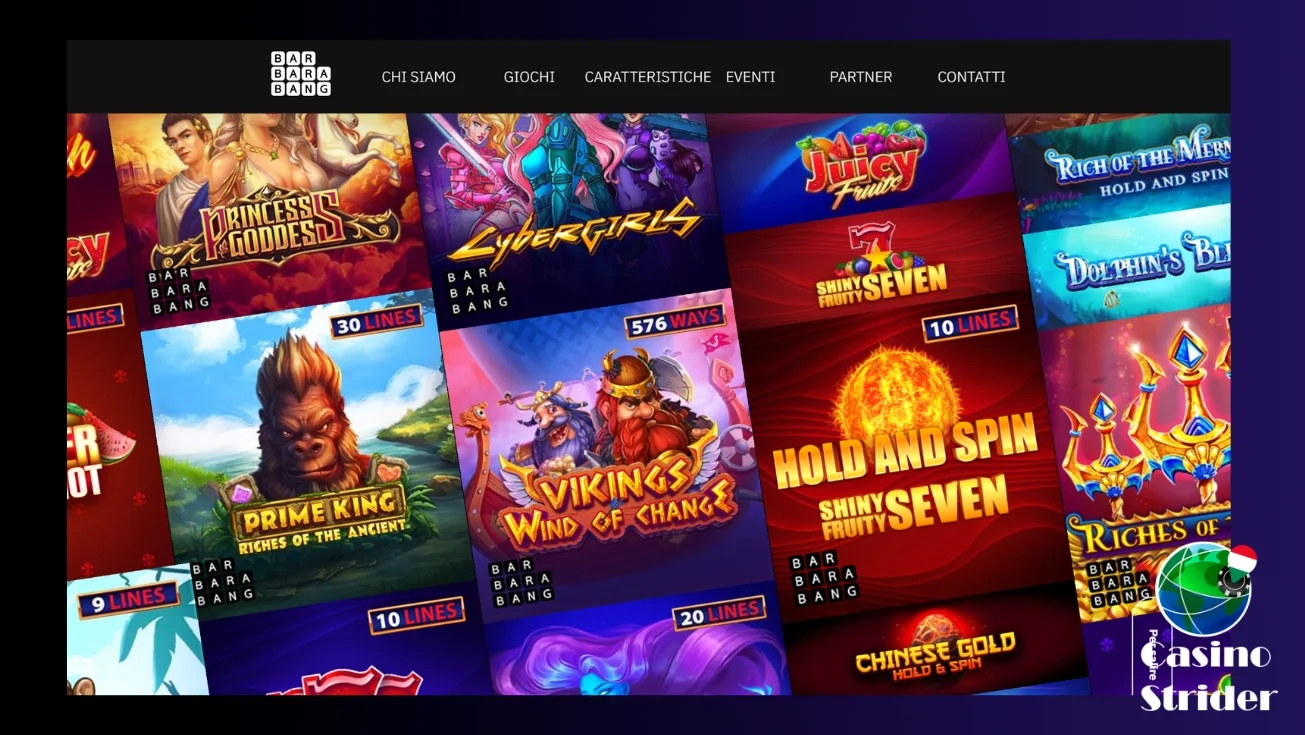Open the GIOCHI menu item
1305x735 pixels.
coord(529,77)
